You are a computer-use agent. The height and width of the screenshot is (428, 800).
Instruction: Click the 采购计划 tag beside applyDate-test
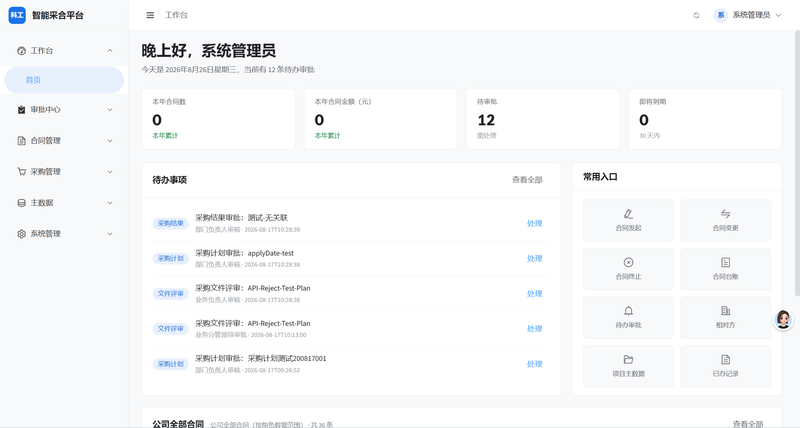click(170, 259)
